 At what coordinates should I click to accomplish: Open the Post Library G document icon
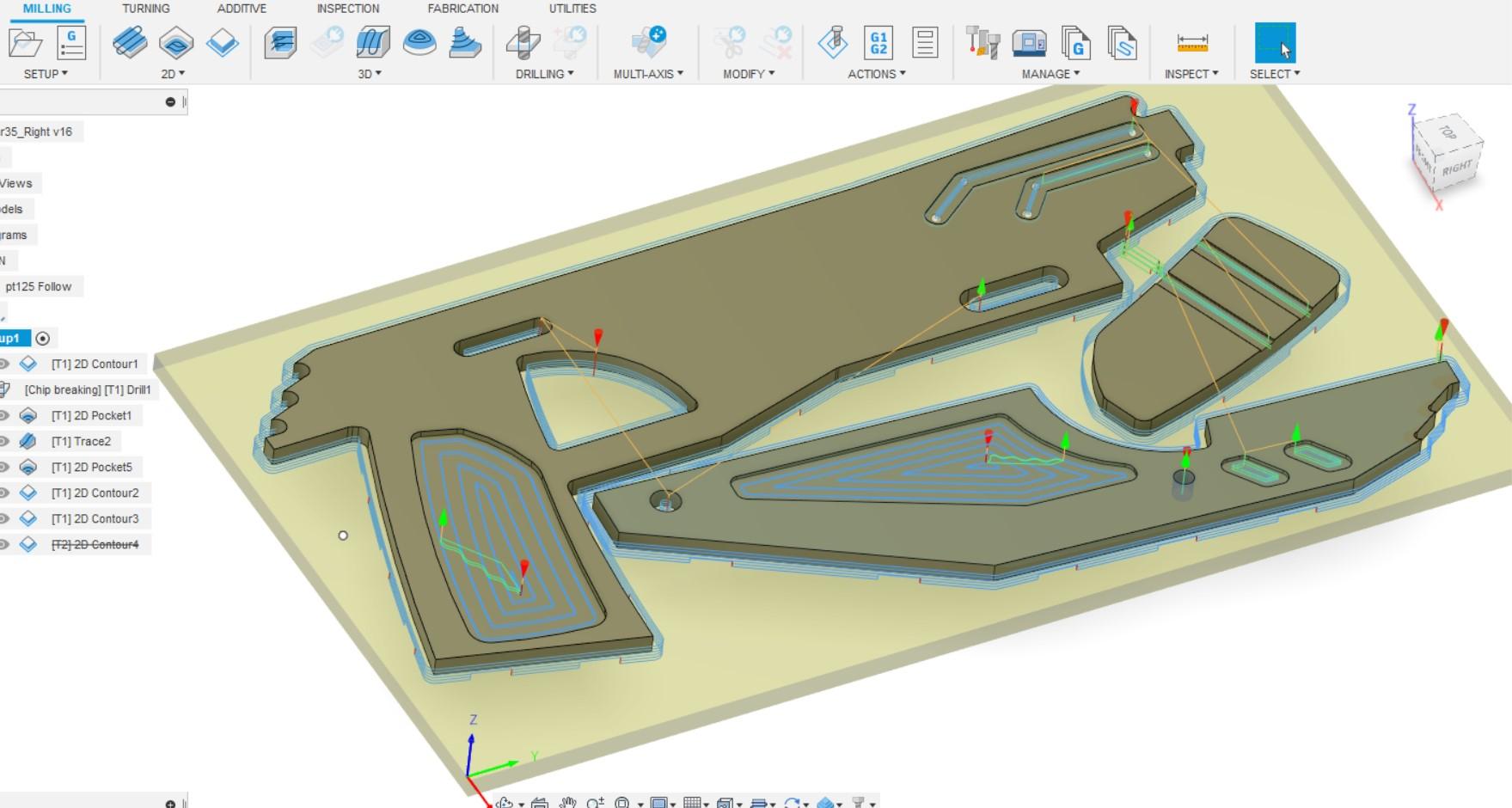1075,42
